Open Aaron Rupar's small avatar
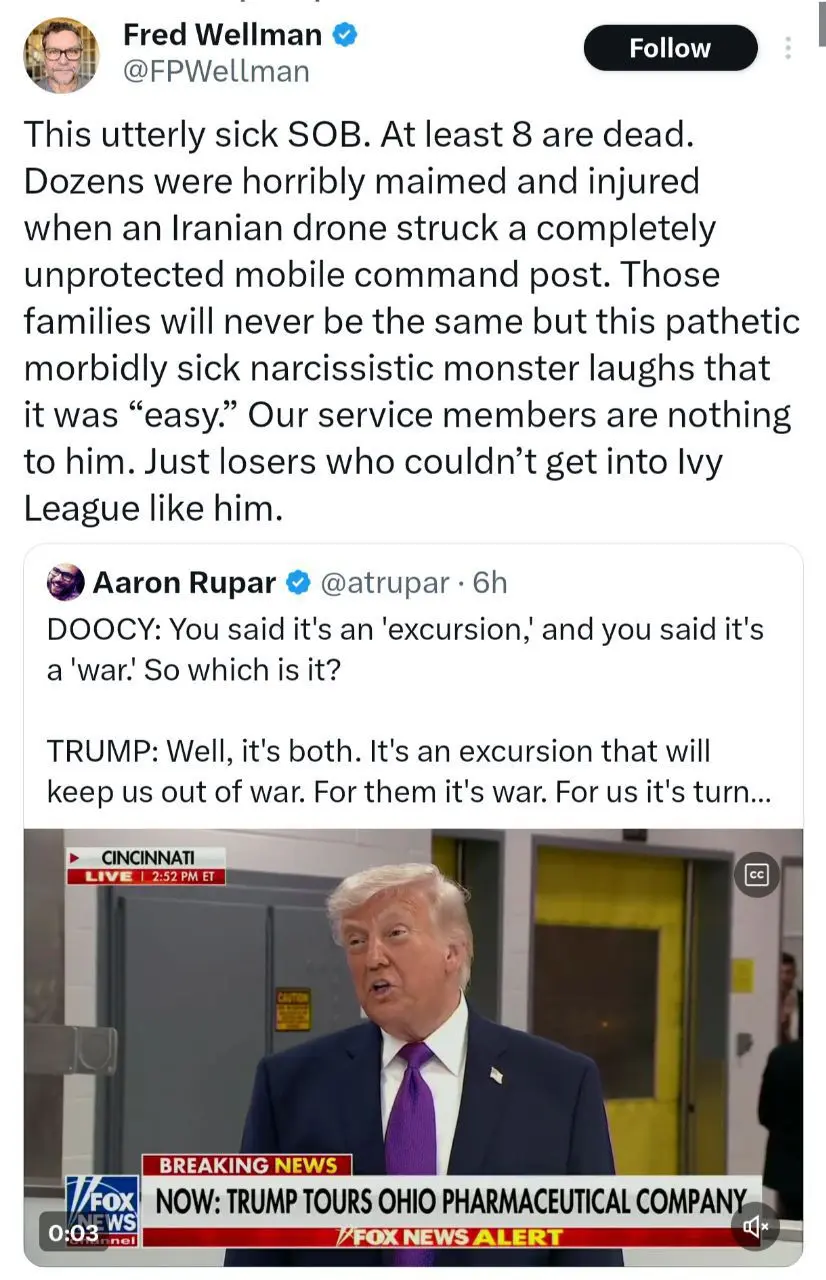This screenshot has height=1280, width=826. 65,582
